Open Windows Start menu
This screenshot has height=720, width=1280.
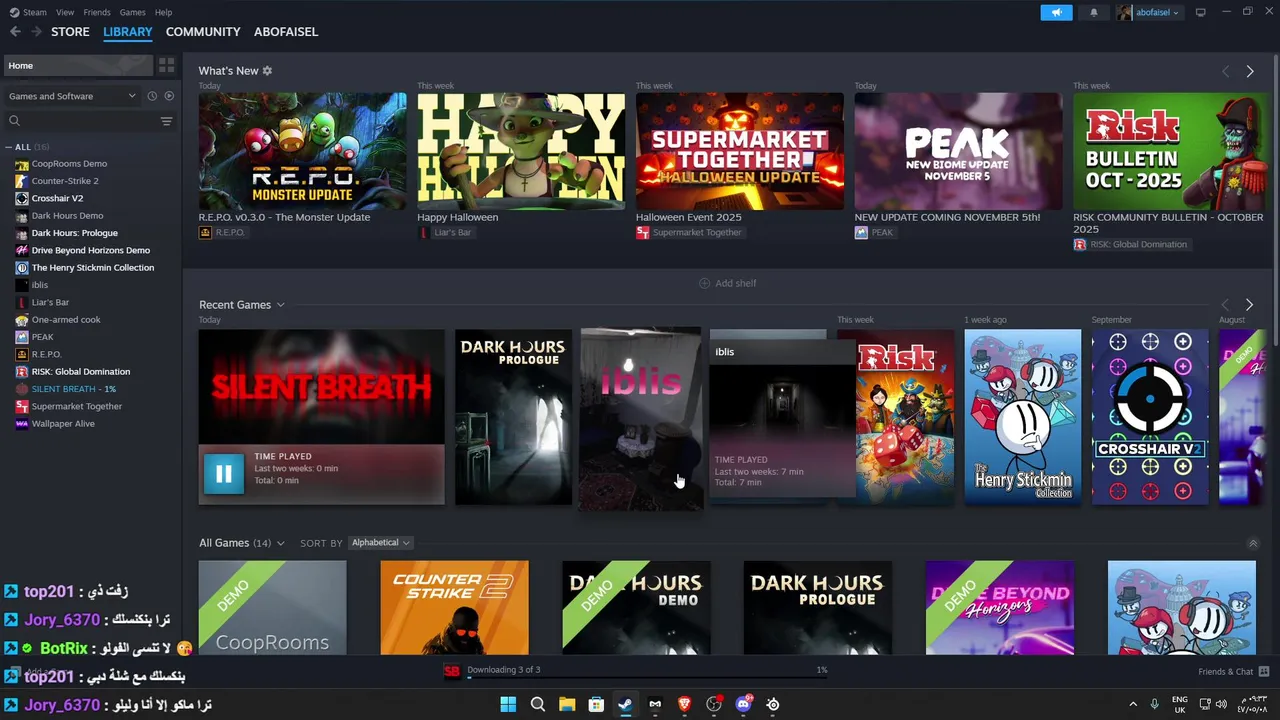(508, 704)
